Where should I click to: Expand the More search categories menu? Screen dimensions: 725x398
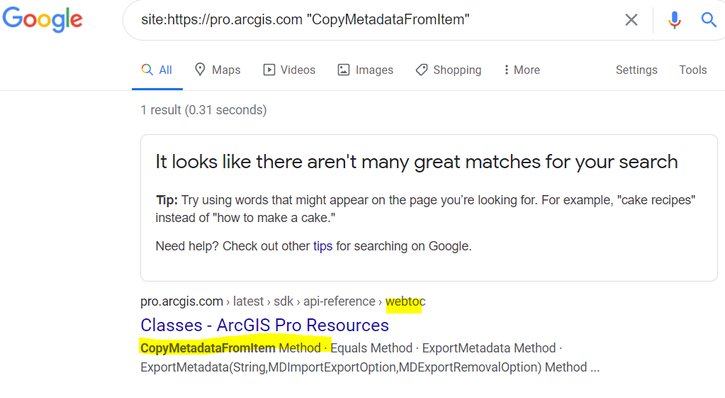[522, 70]
